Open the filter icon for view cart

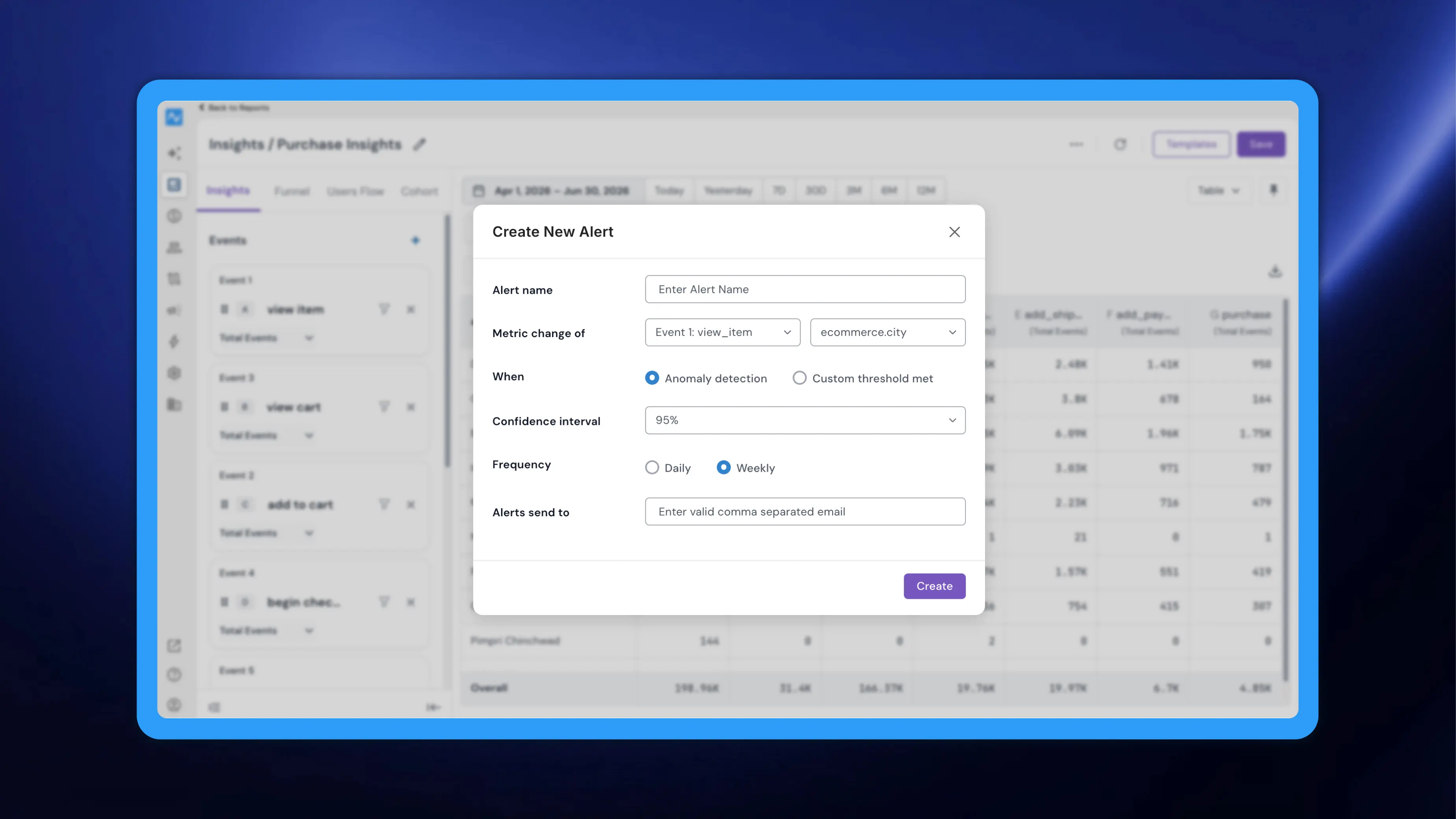(x=384, y=407)
